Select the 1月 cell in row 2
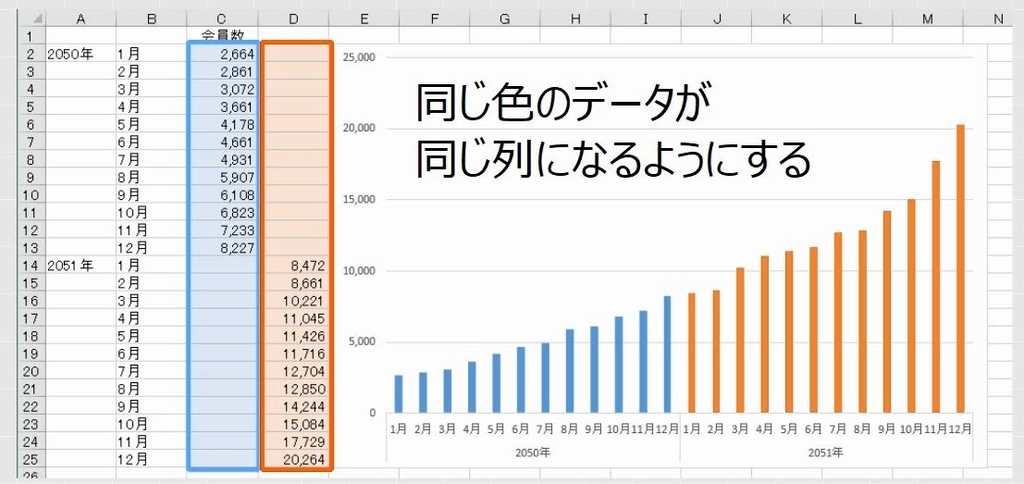 [152, 54]
